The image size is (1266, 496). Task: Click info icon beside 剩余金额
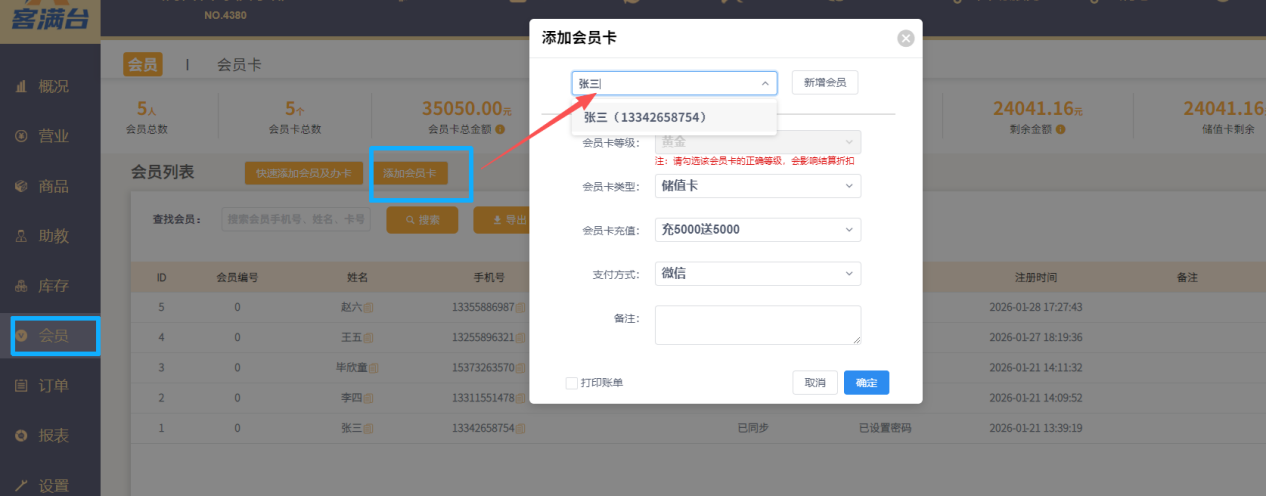(1060, 129)
